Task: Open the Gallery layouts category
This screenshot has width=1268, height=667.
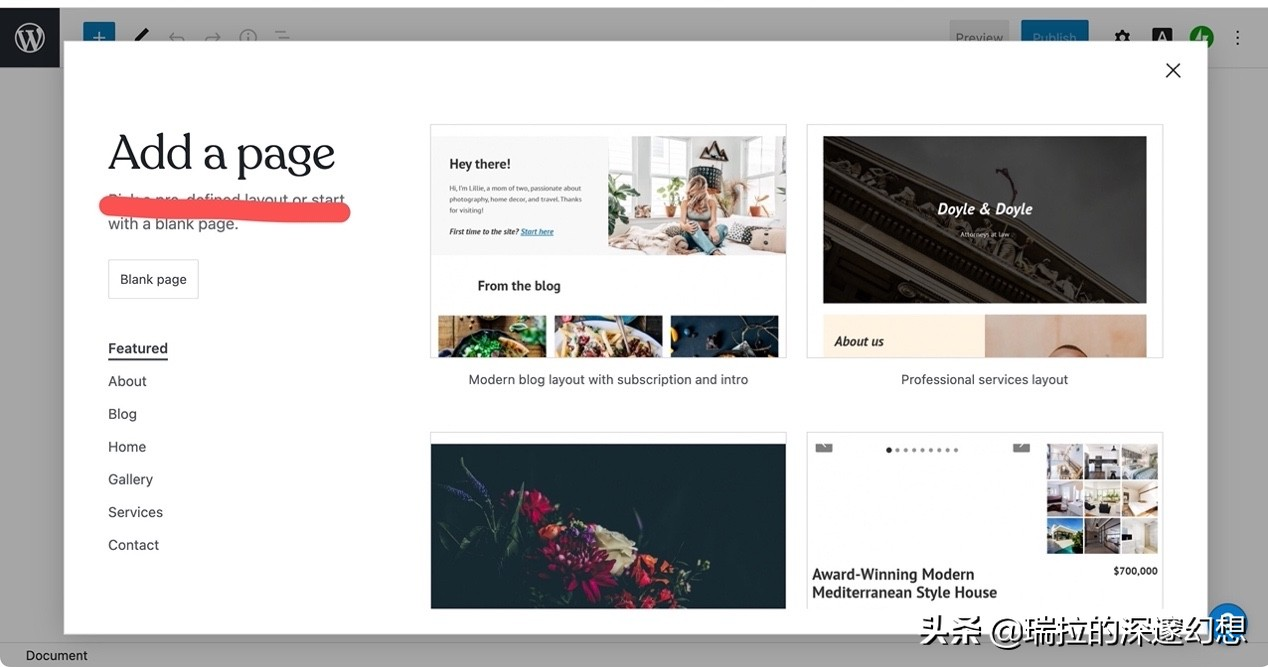Action: click(130, 479)
